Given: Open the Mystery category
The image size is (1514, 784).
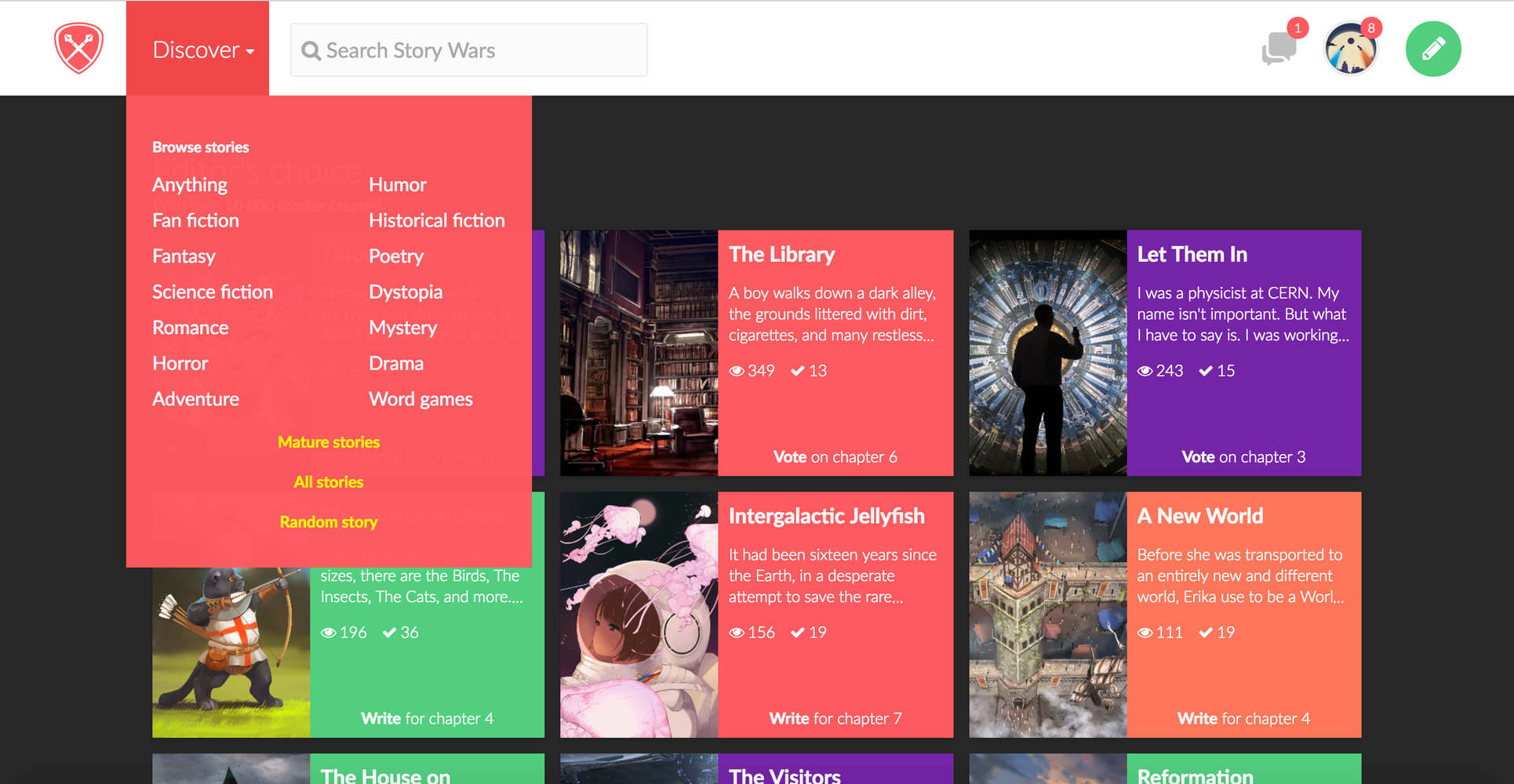Looking at the screenshot, I should (x=403, y=328).
